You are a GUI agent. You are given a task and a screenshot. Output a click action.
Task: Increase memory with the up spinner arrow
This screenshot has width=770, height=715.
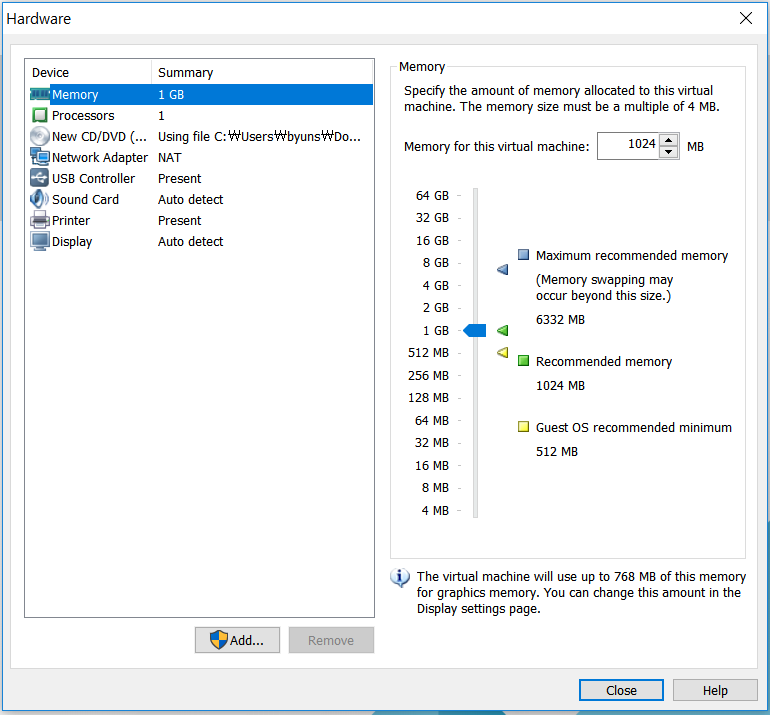(x=668, y=140)
